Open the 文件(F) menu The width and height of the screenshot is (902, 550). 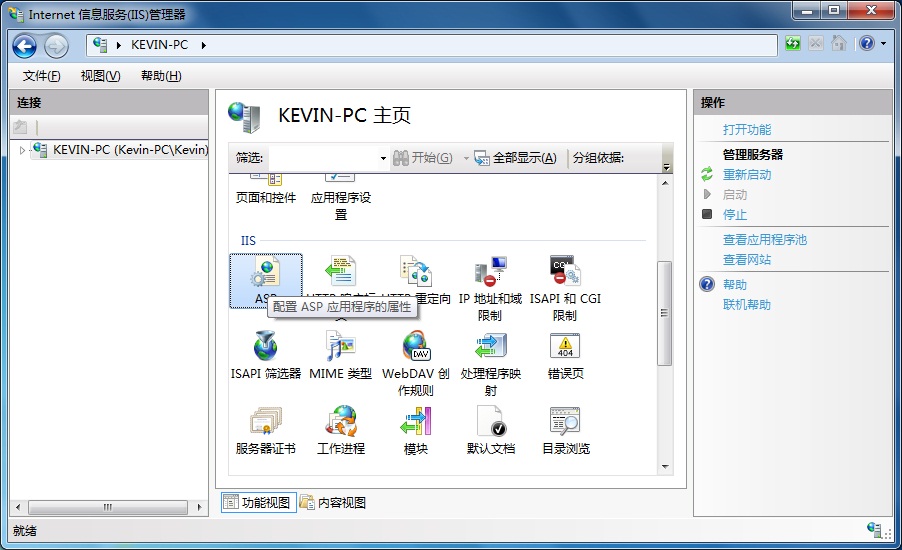41,76
